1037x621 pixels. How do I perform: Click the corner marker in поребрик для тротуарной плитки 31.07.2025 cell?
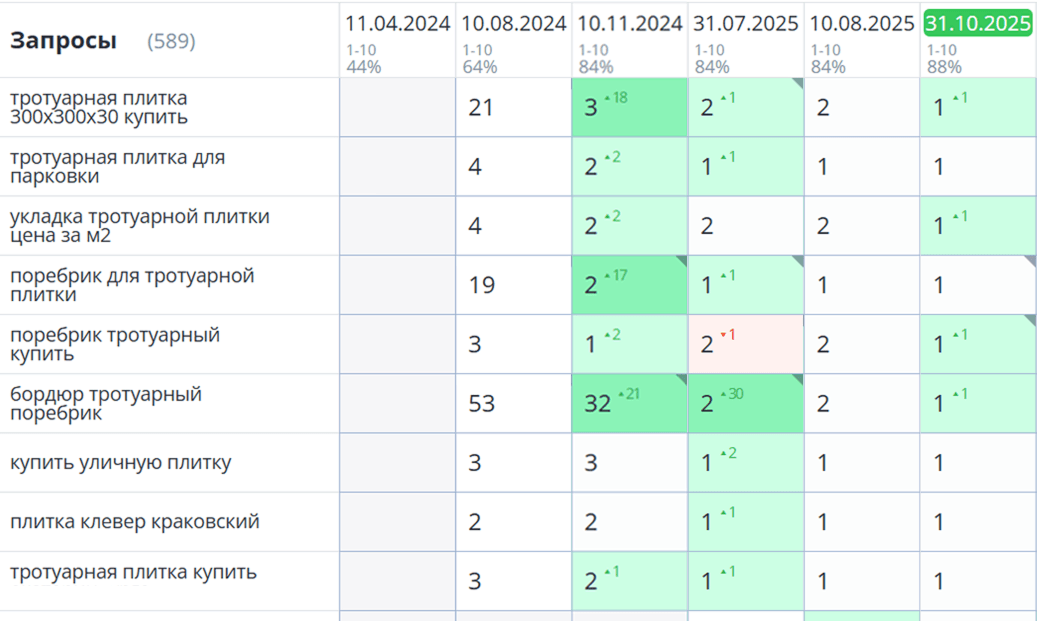pyautogui.click(x=798, y=261)
